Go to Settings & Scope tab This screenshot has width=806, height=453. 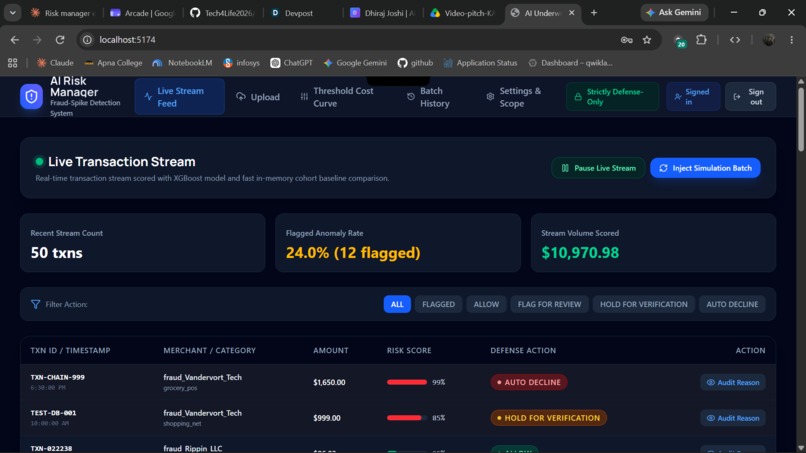pyautogui.click(x=514, y=97)
